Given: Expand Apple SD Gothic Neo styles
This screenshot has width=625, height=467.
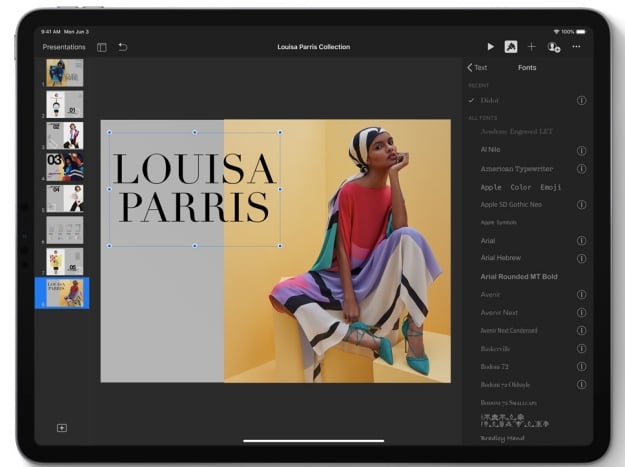Looking at the screenshot, I should pos(581,204).
